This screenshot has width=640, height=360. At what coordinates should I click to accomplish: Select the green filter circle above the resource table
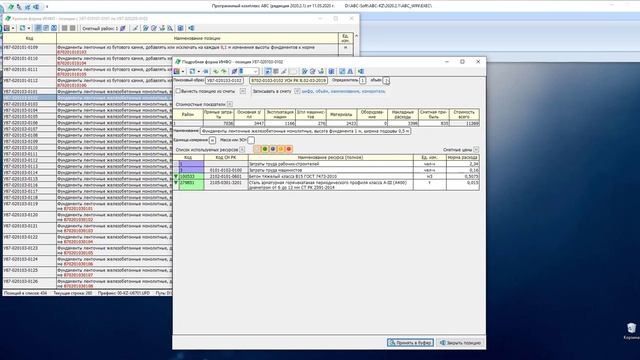coord(265,149)
